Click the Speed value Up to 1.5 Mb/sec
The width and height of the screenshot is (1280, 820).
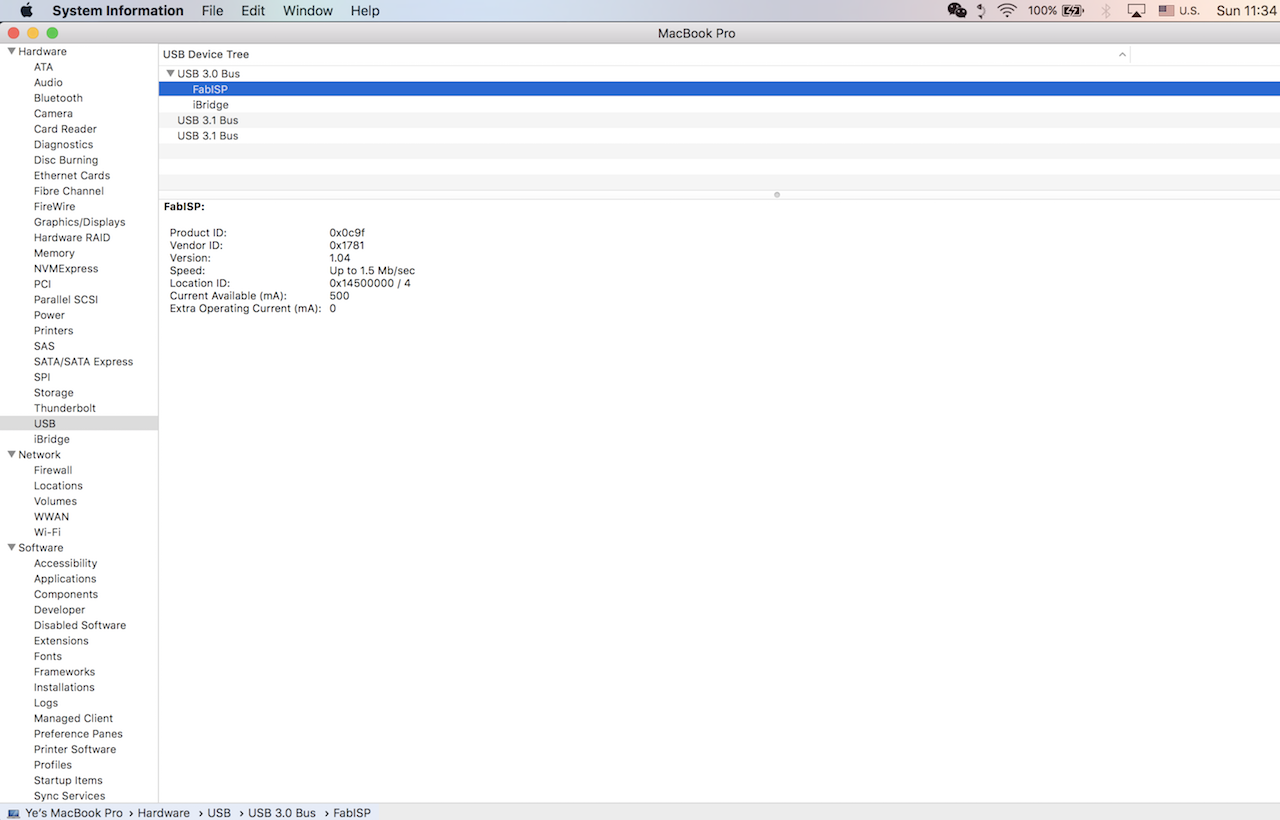372,271
